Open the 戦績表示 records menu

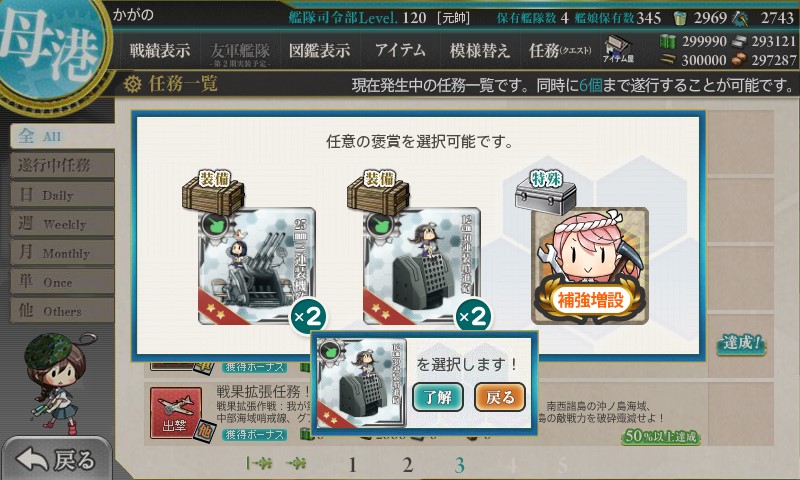(160, 50)
